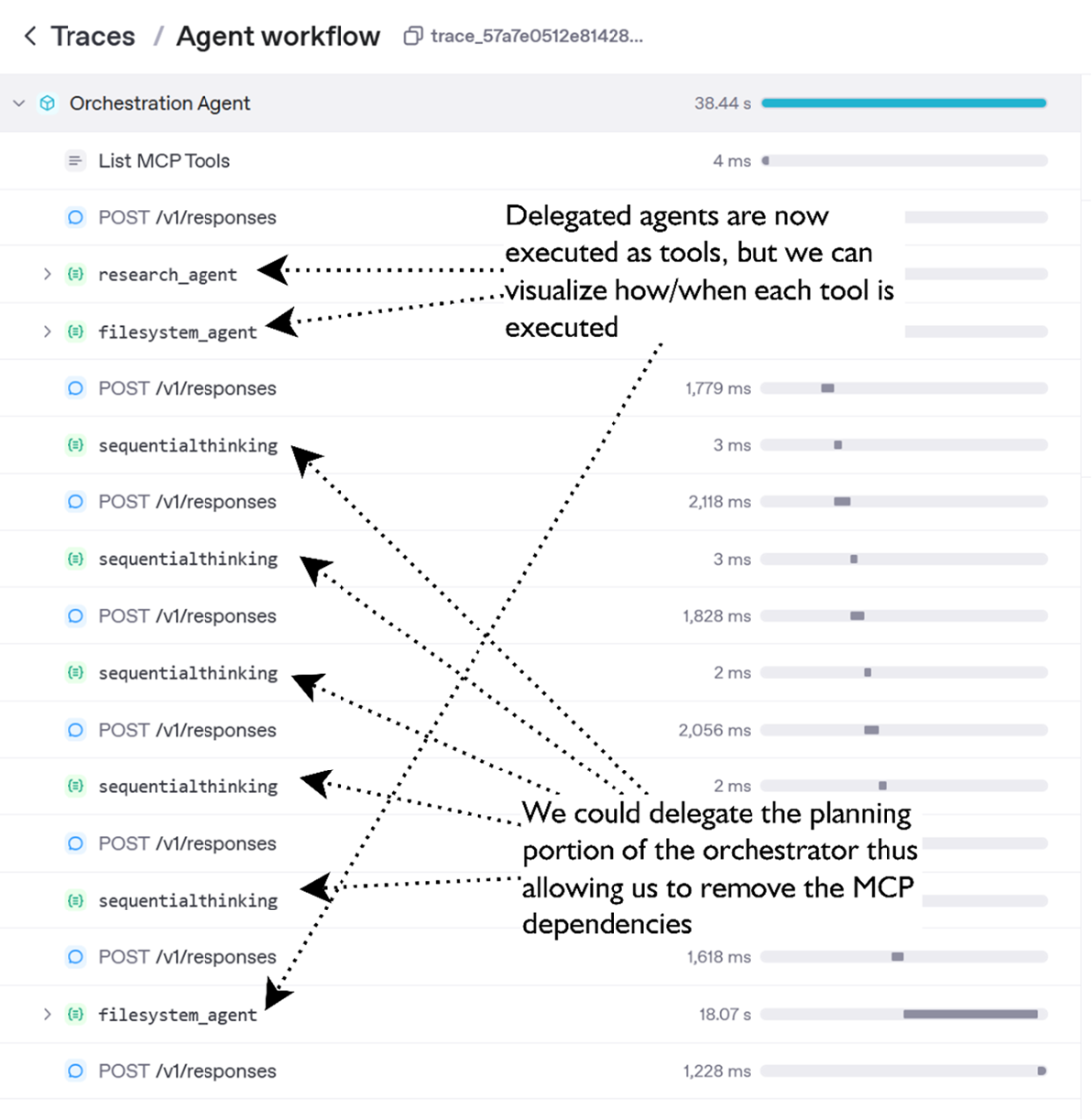Click the research_agent function icon

[x=75, y=274]
